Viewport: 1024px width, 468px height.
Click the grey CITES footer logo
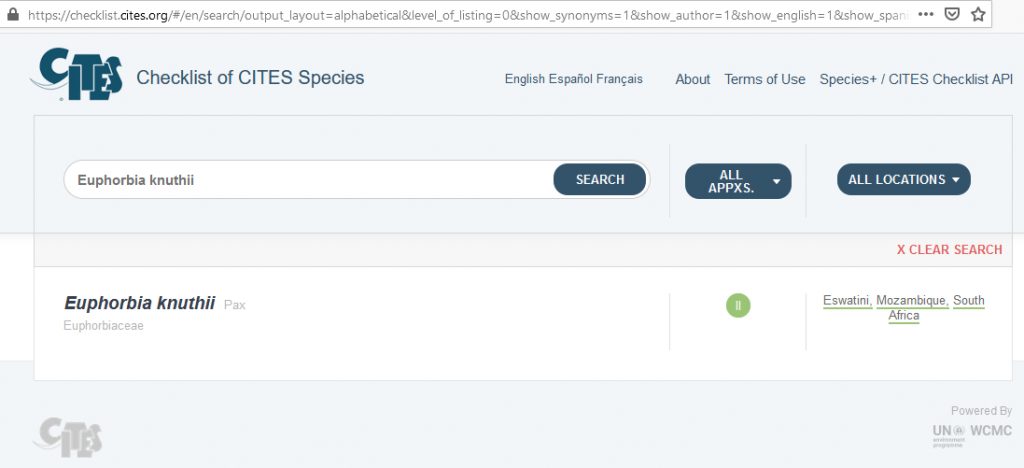point(69,437)
